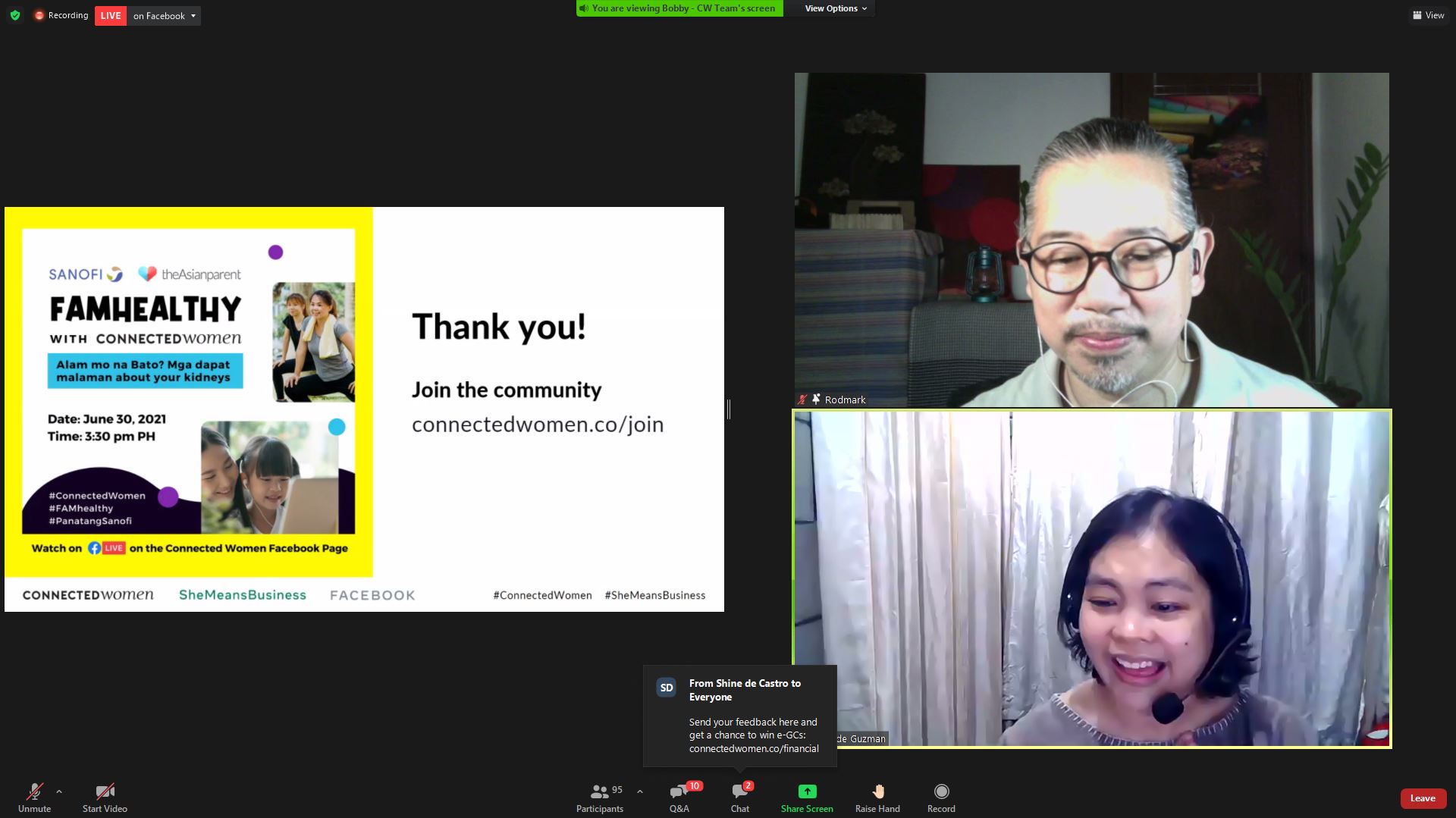Click connectedwomen.co/join on the slide
The width and height of the screenshot is (1456, 818).
click(x=538, y=425)
